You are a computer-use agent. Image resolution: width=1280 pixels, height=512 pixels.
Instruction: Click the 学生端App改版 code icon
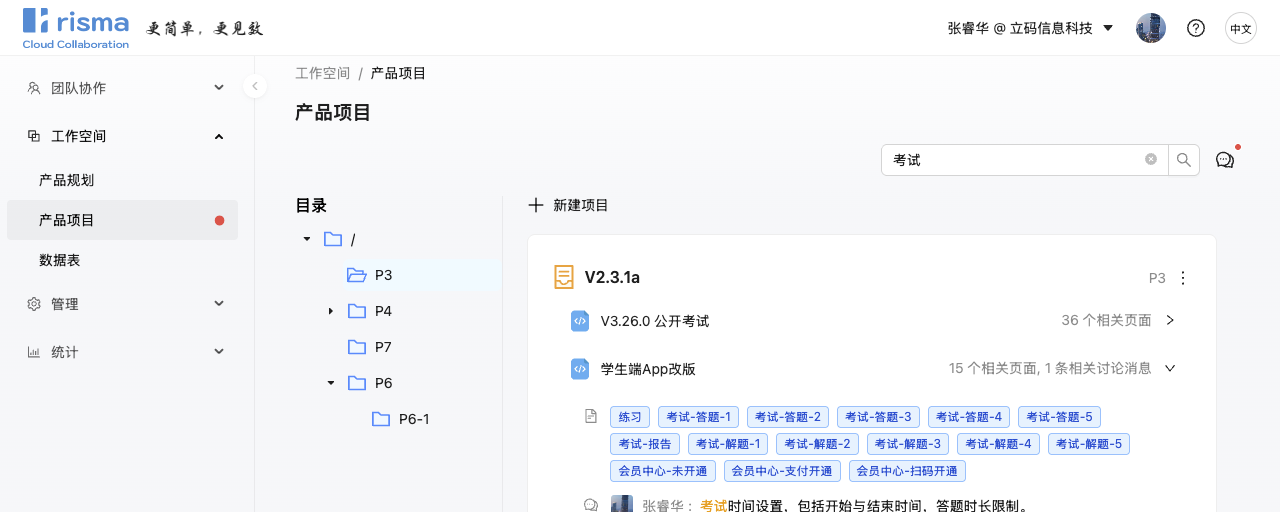580,369
